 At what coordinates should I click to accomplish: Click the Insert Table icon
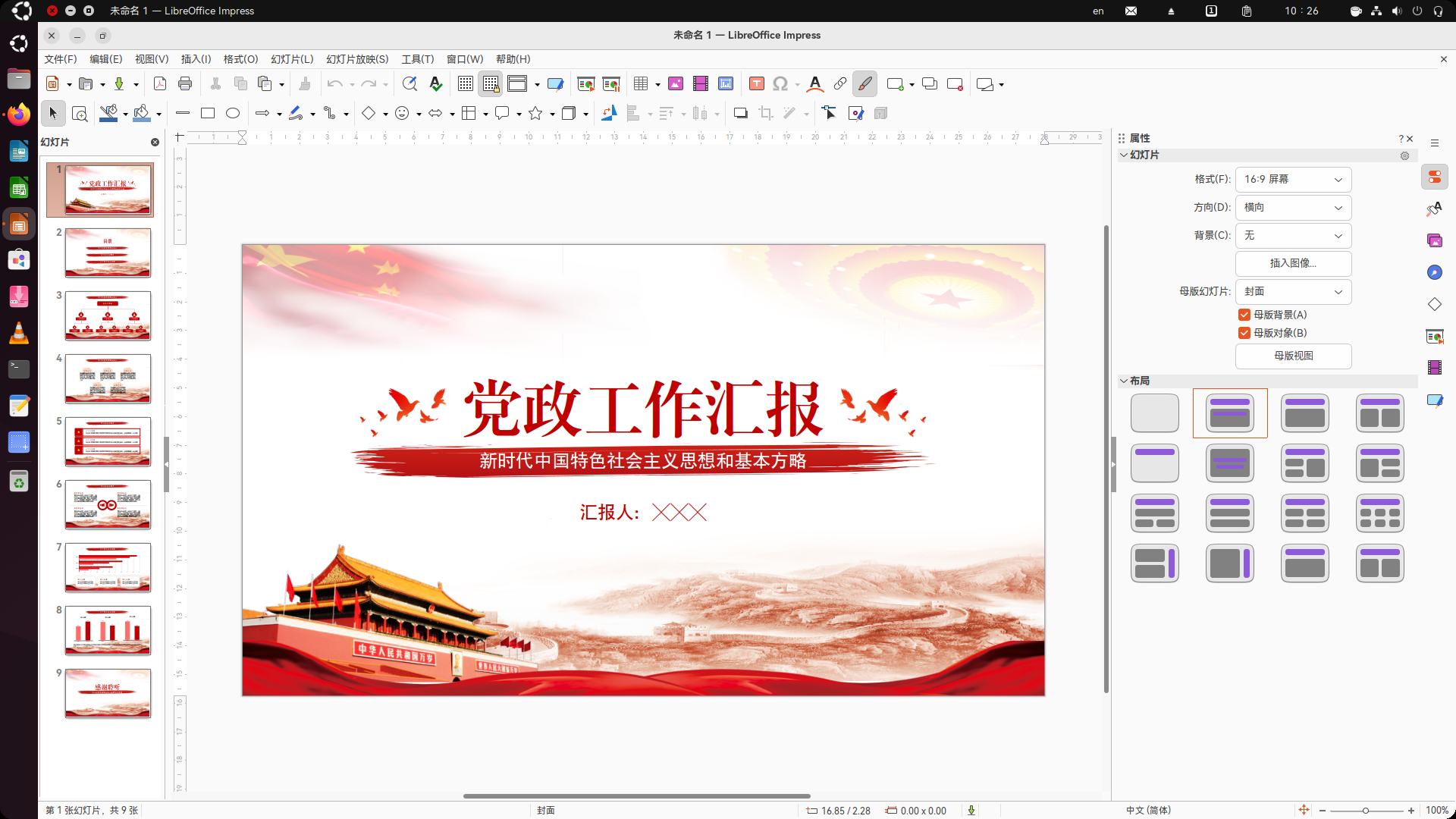pos(641,84)
